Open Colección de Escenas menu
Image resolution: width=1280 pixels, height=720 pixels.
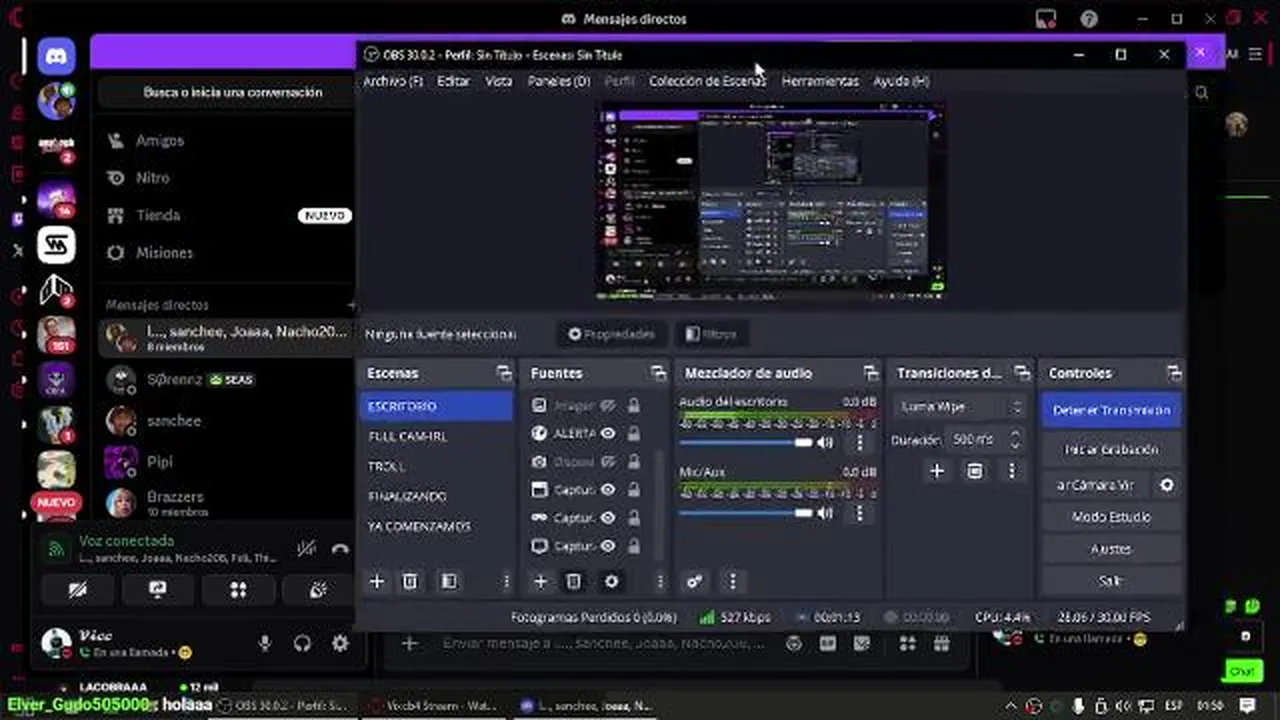707,81
